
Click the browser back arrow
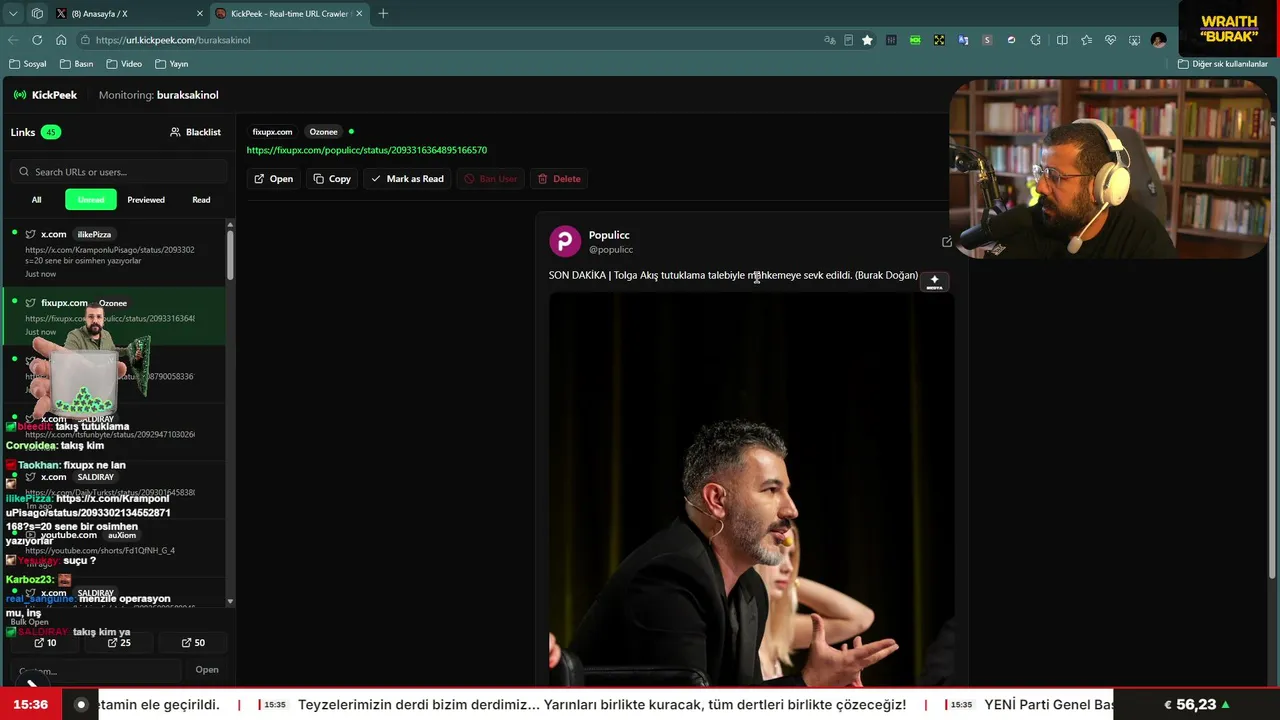click(13, 40)
